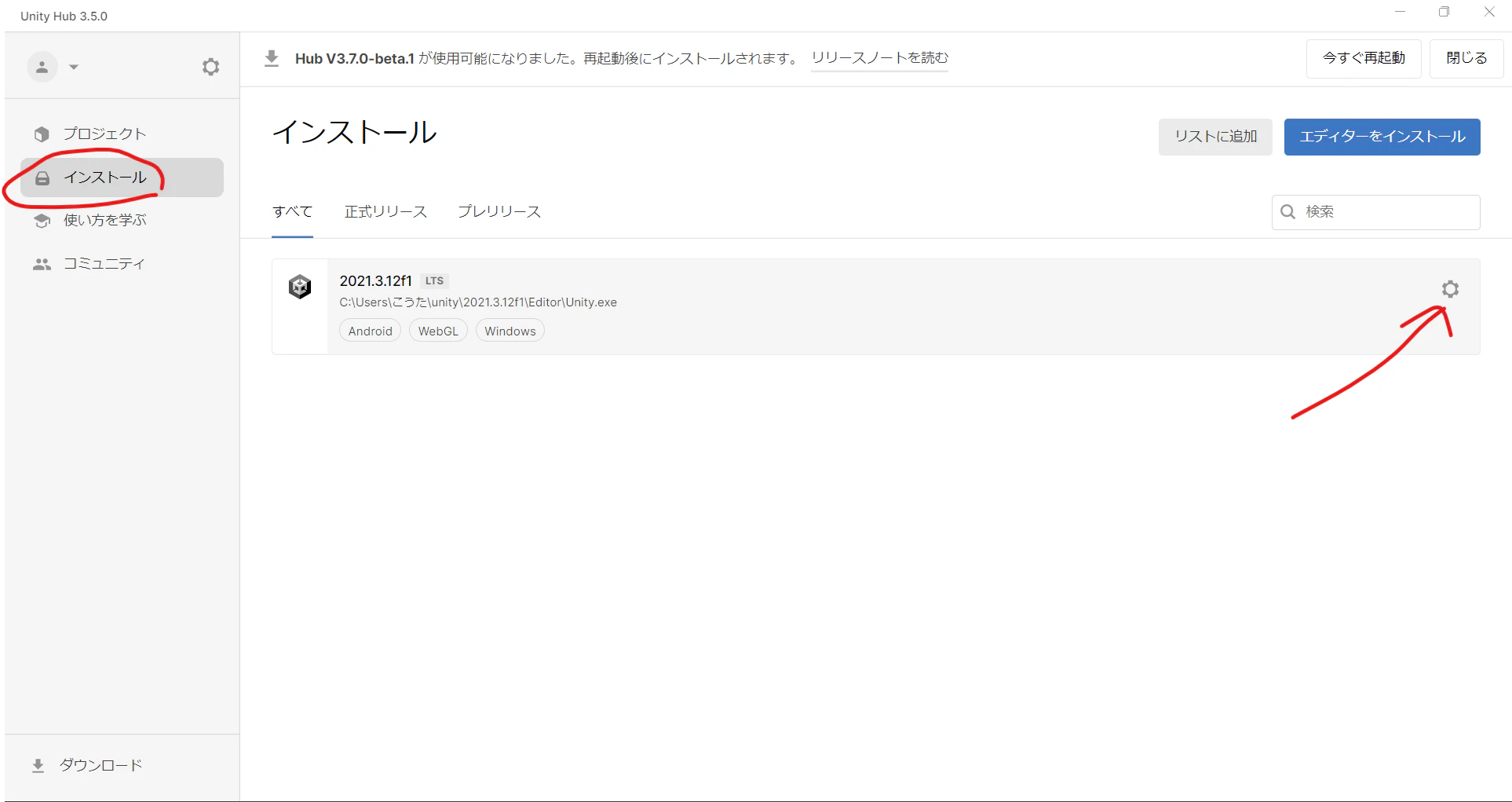Click リストに追加 button

tap(1215, 137)
